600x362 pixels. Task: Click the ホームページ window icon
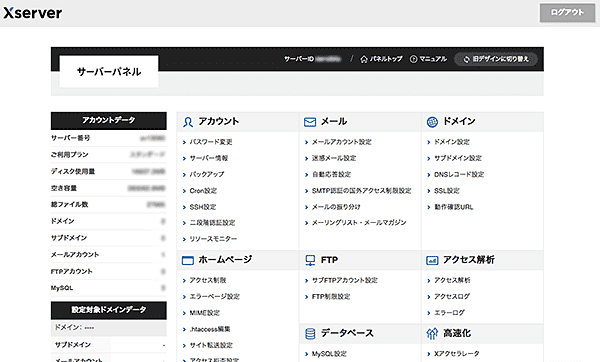[188, 261]
